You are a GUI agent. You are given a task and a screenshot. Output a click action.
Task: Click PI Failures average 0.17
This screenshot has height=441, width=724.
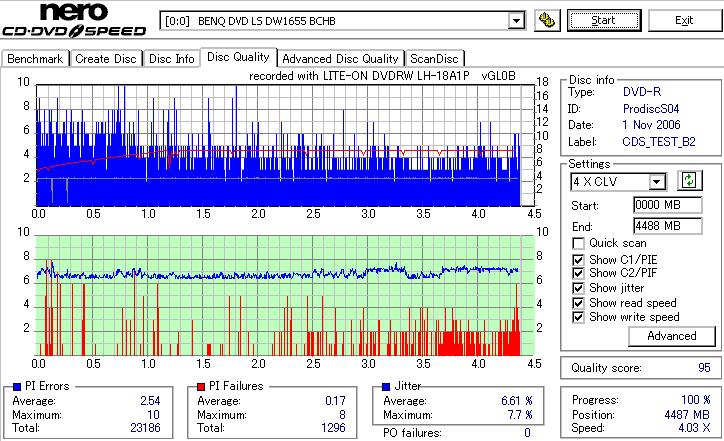(335, 400)
